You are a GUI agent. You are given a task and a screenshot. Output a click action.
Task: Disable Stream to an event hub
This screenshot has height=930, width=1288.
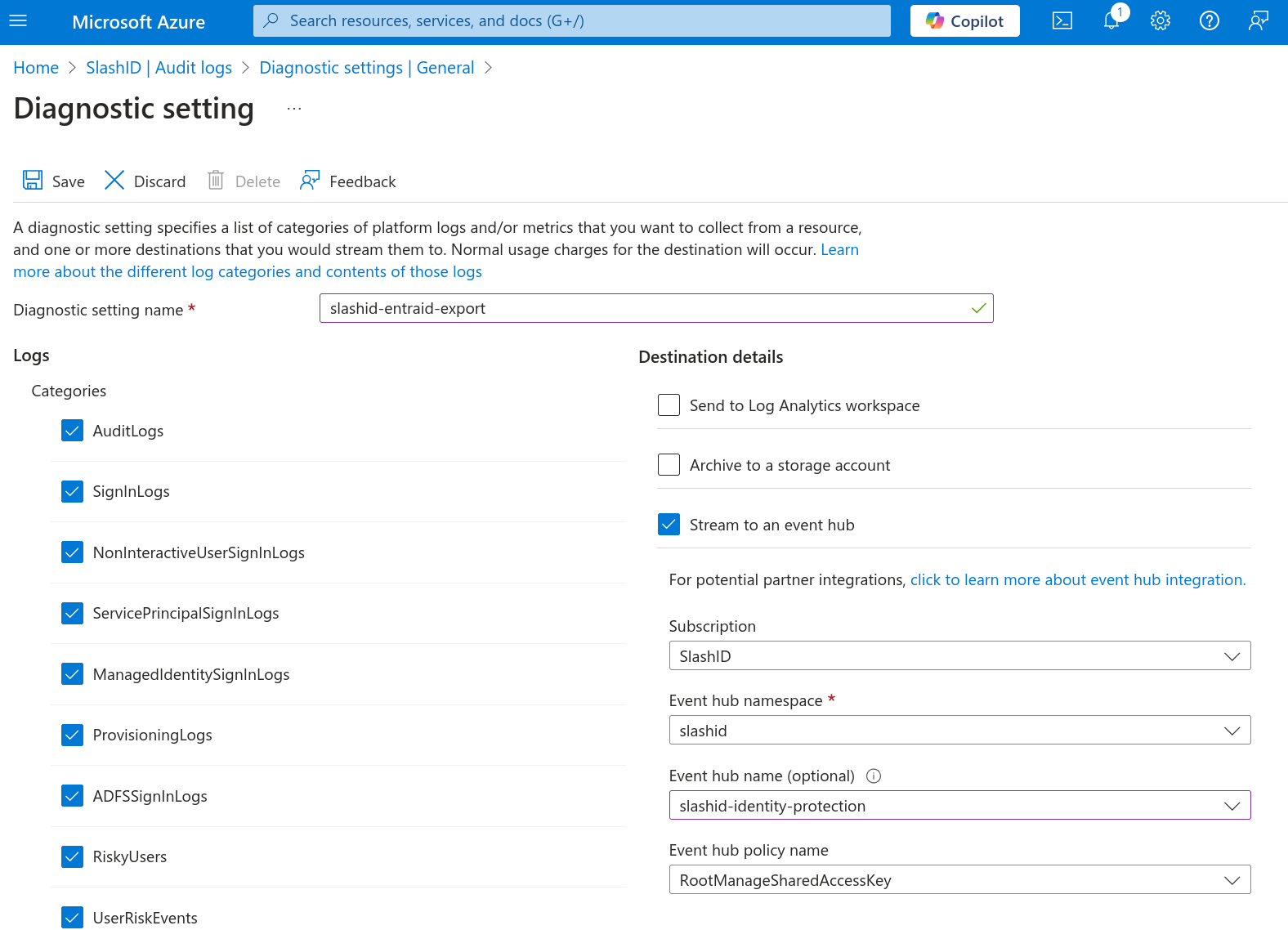[669, 525]
